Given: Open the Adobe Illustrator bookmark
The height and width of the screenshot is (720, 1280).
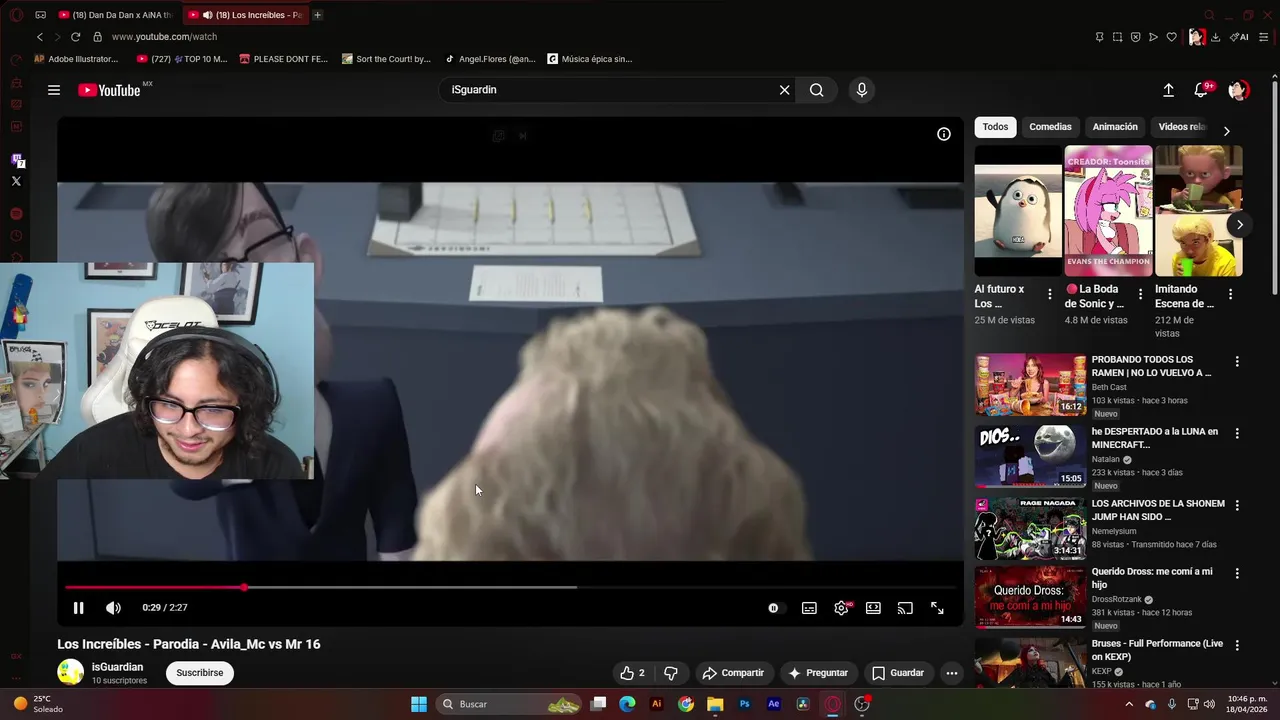Looking at the screenshot, I should (76, 59).
